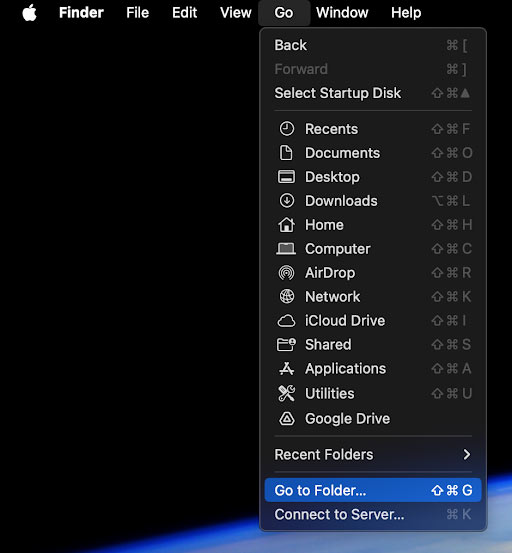The image size is (512, 553).
Task: Go to Utilities
Action: click(373, 393)
